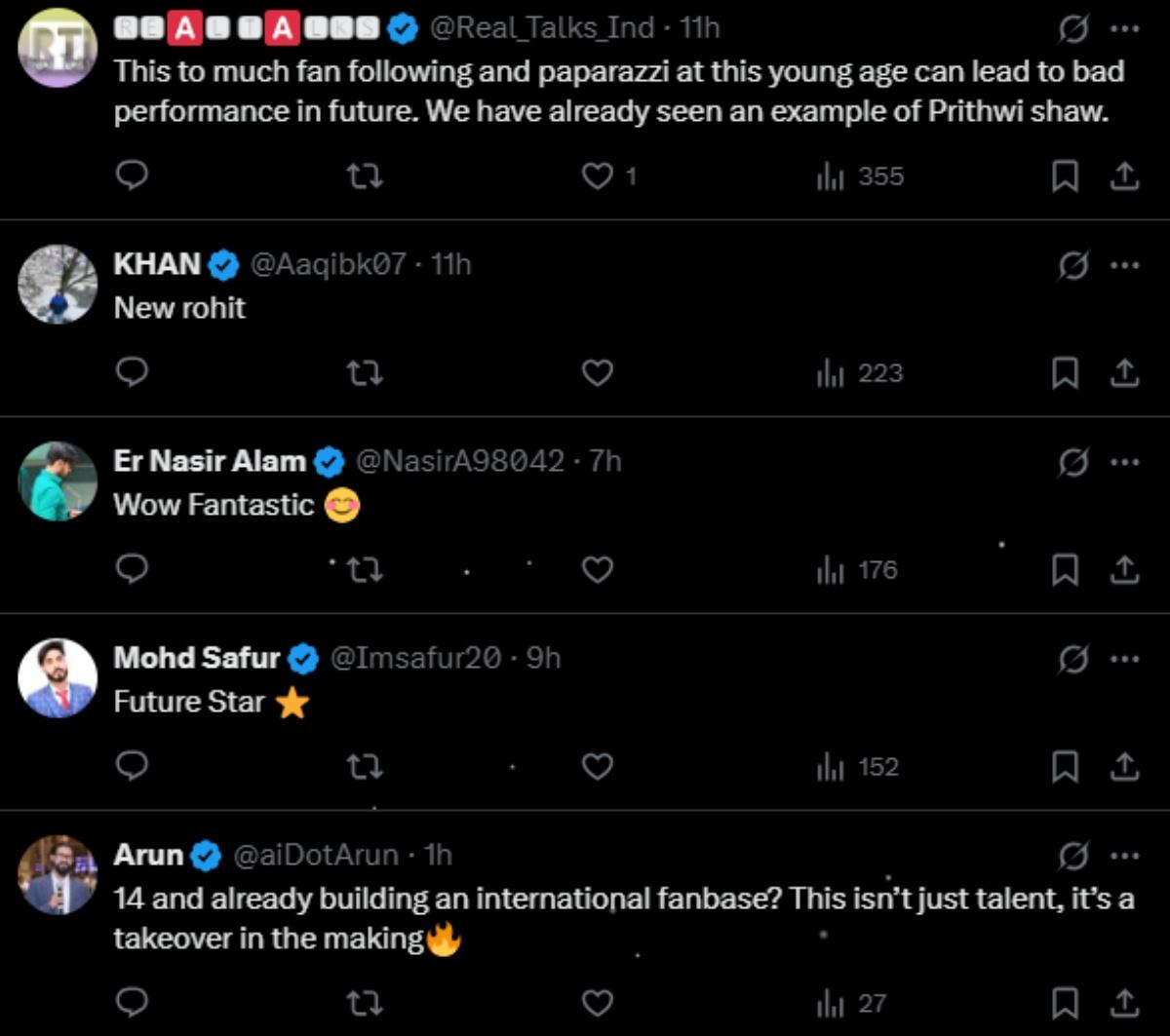Reply to the 'Future Star' comment
The image size is (1170, 1036).
click(x=131, y=767)
